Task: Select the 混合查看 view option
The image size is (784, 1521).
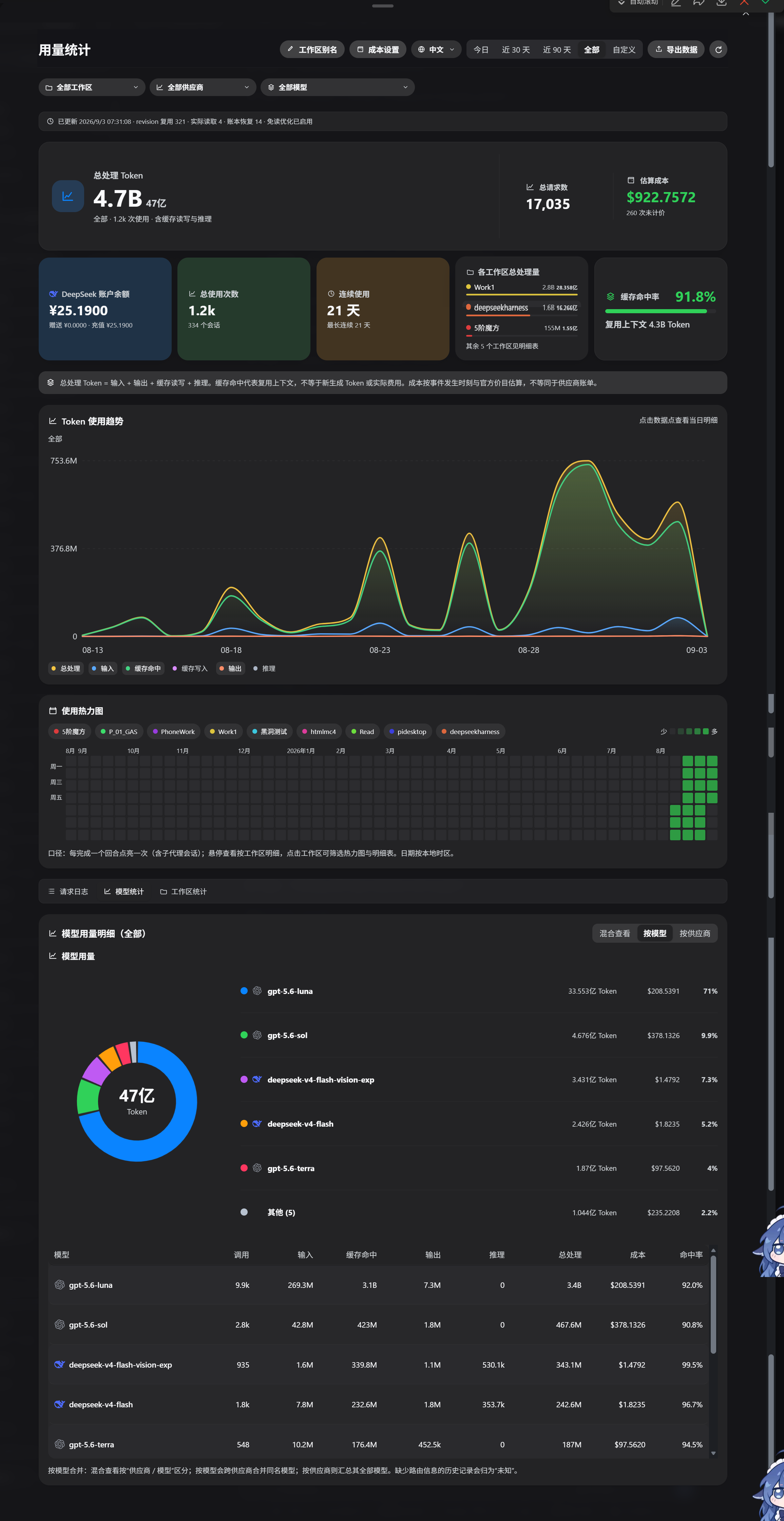Action: (615, 934)
